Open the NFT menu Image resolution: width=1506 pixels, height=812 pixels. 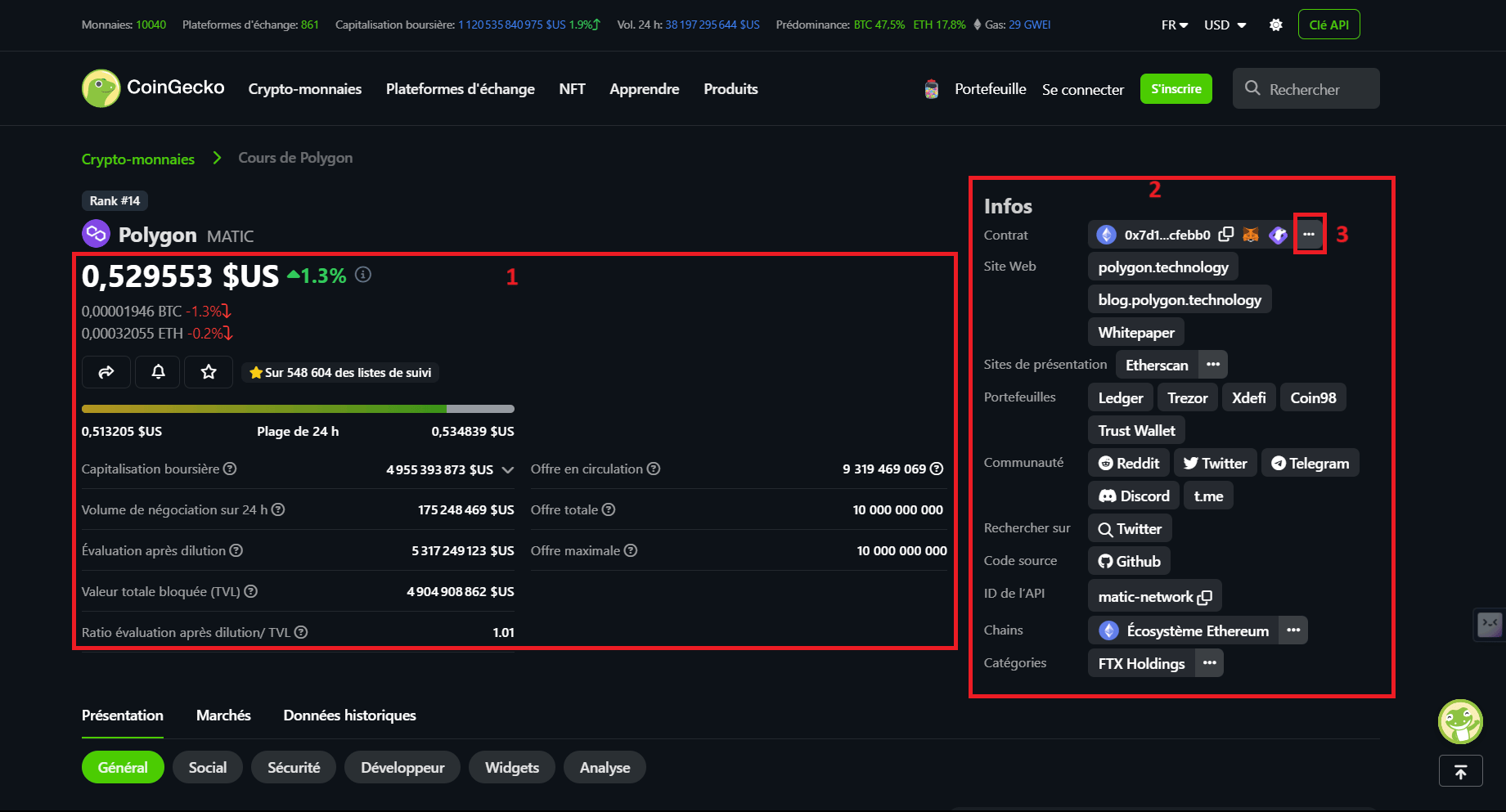click(573, 89)
